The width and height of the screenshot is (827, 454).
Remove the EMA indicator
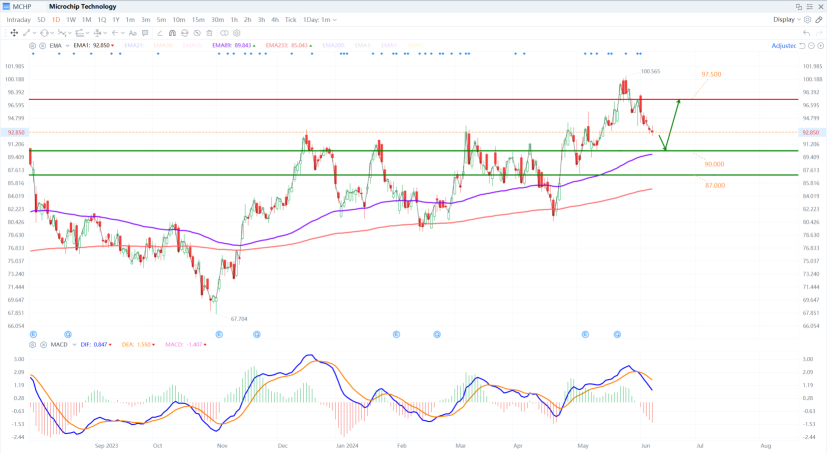42,46
